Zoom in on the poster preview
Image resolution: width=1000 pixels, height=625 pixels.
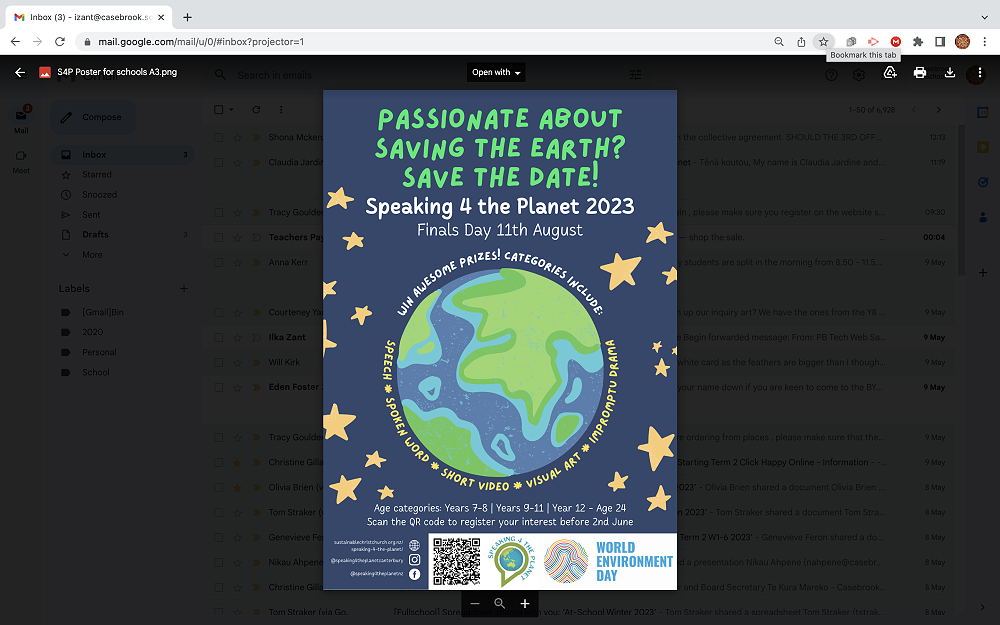(525, 604)
